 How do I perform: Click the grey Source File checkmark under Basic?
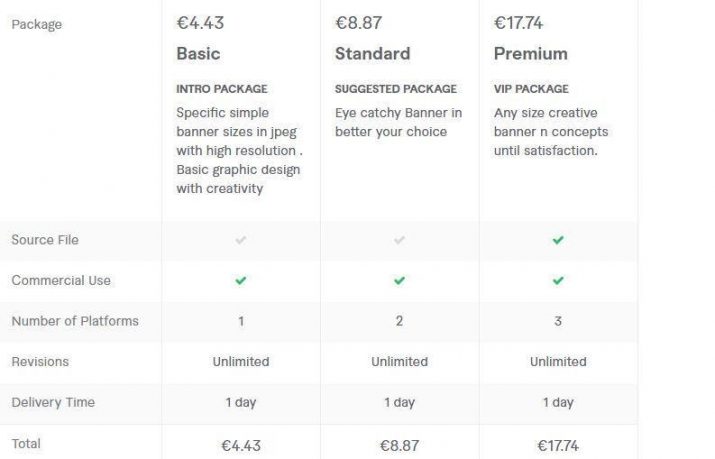pos(241,240)
